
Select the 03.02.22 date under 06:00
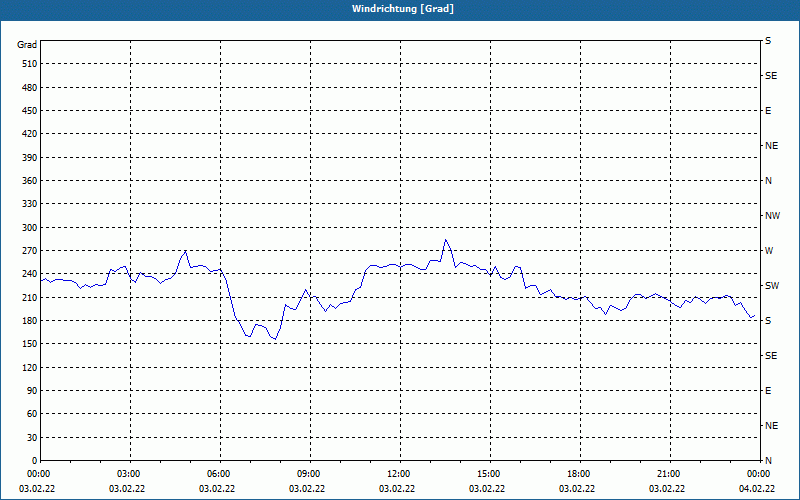pos(217,489)
